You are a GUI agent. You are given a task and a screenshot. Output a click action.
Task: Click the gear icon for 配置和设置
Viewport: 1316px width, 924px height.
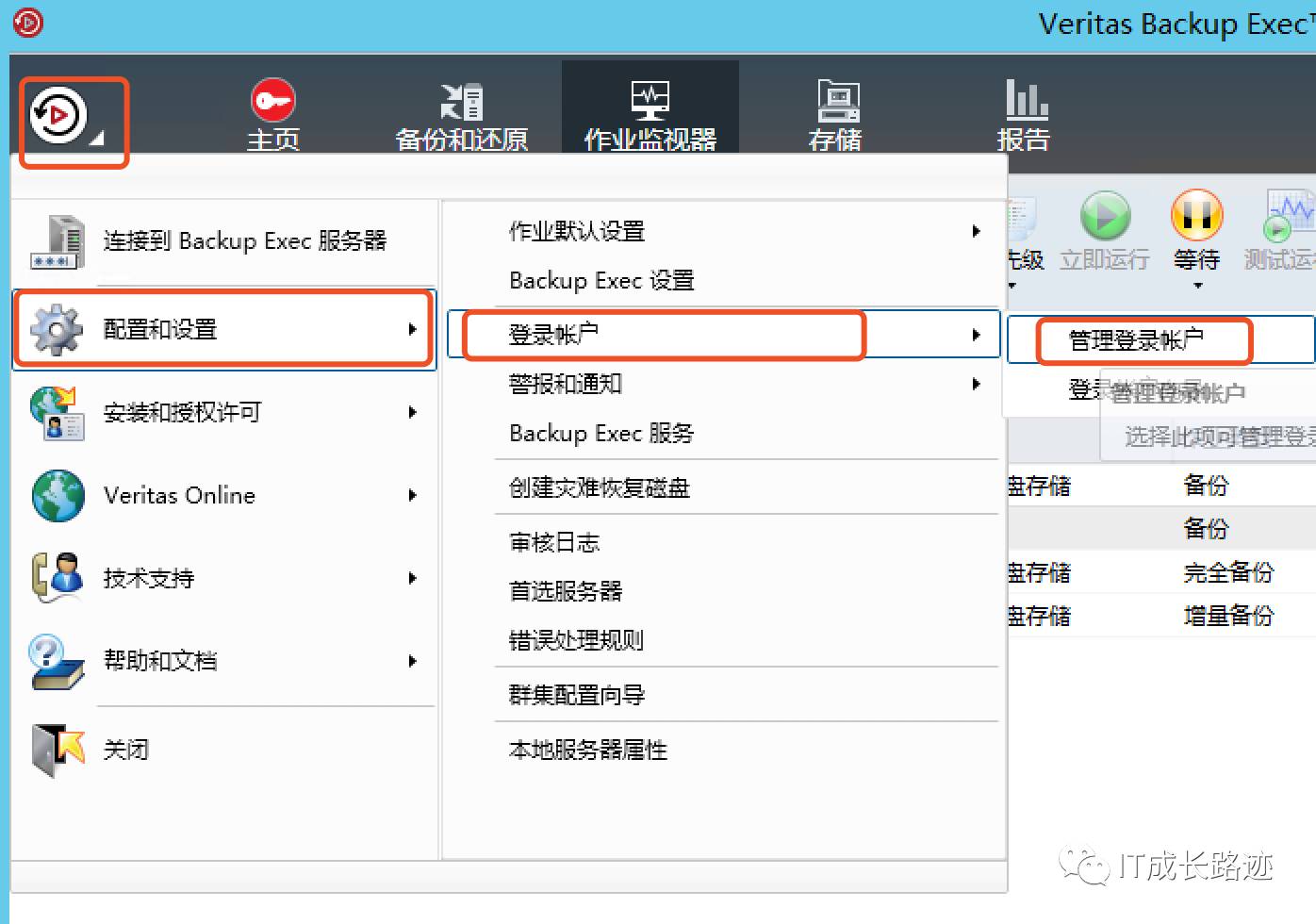(57, 329)
